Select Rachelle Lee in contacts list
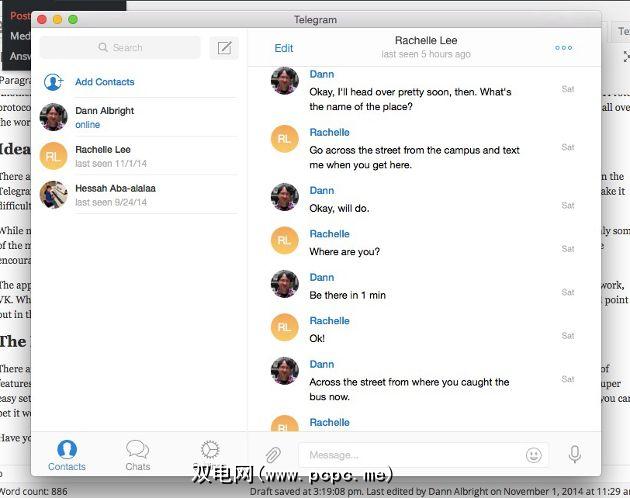The height and width of the screenshot is (498, 630). pyautogui.click(x=139, y=156)
